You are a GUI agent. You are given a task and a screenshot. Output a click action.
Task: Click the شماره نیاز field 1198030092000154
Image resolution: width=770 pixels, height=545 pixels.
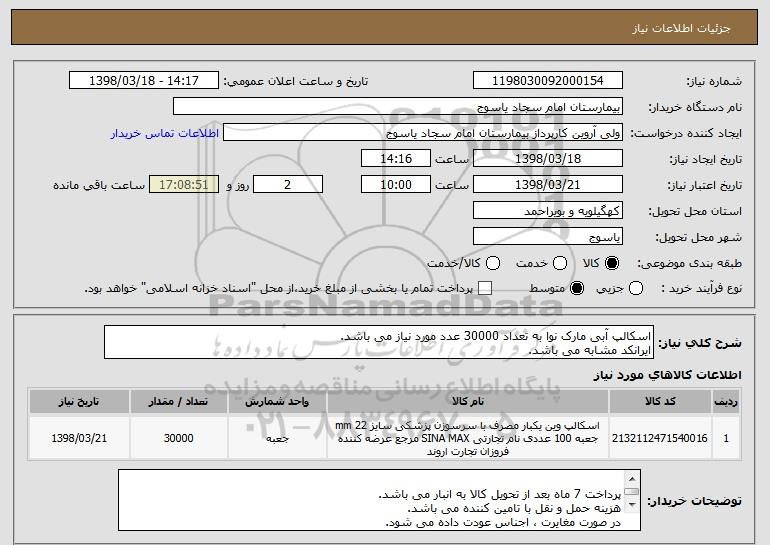(548, 81)
